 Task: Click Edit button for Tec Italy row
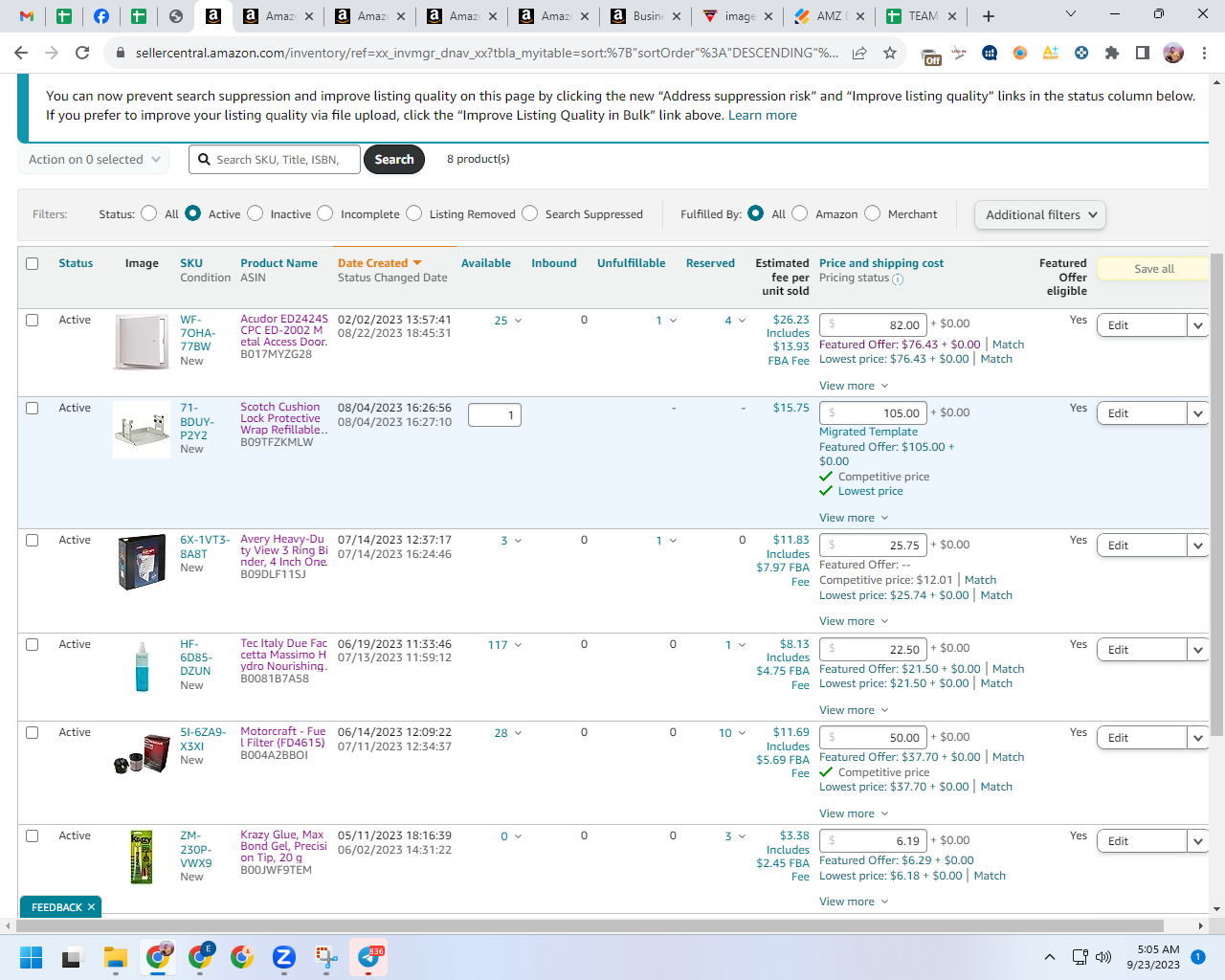(1142, 650)
